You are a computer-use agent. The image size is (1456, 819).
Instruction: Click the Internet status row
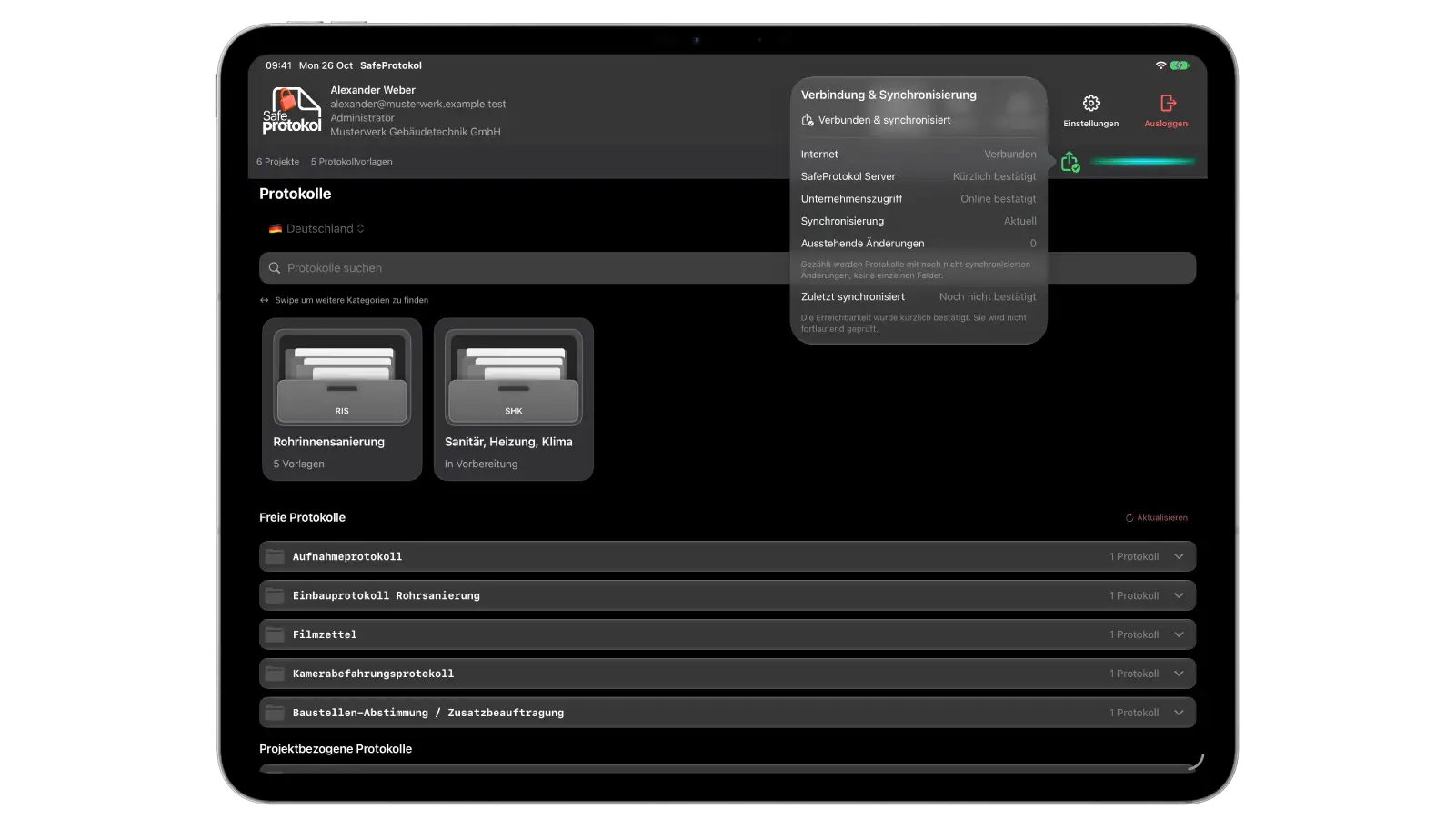click(x=919, y=155)
